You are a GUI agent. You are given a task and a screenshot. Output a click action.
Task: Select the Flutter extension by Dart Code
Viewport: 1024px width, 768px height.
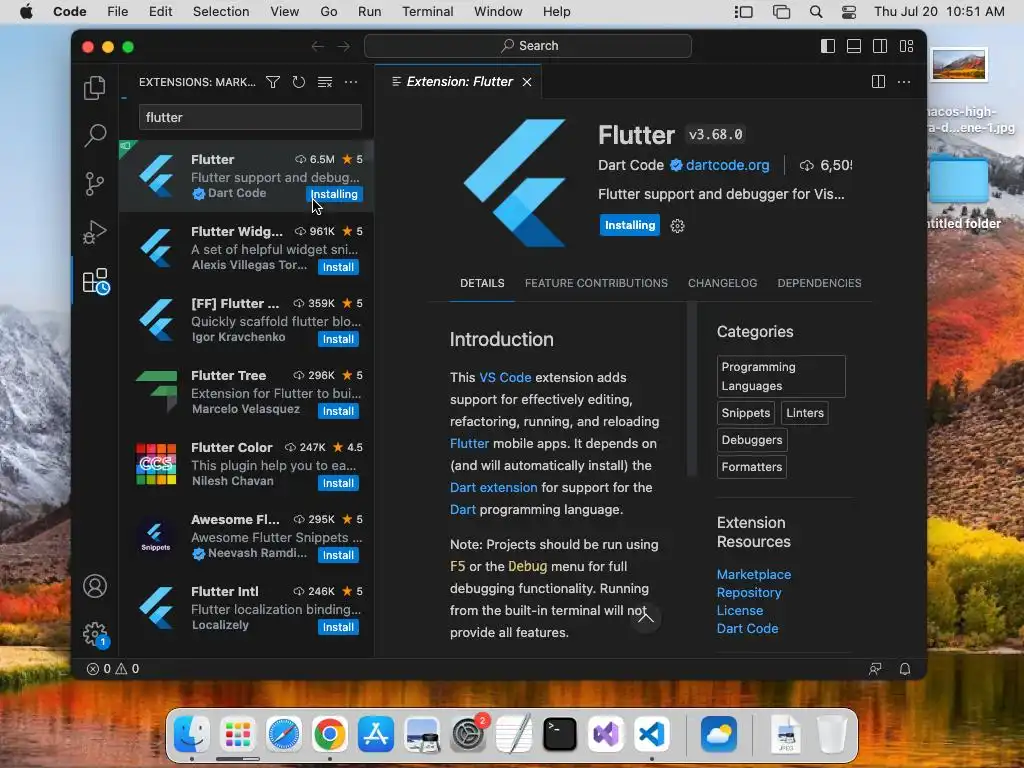(246, 176)
